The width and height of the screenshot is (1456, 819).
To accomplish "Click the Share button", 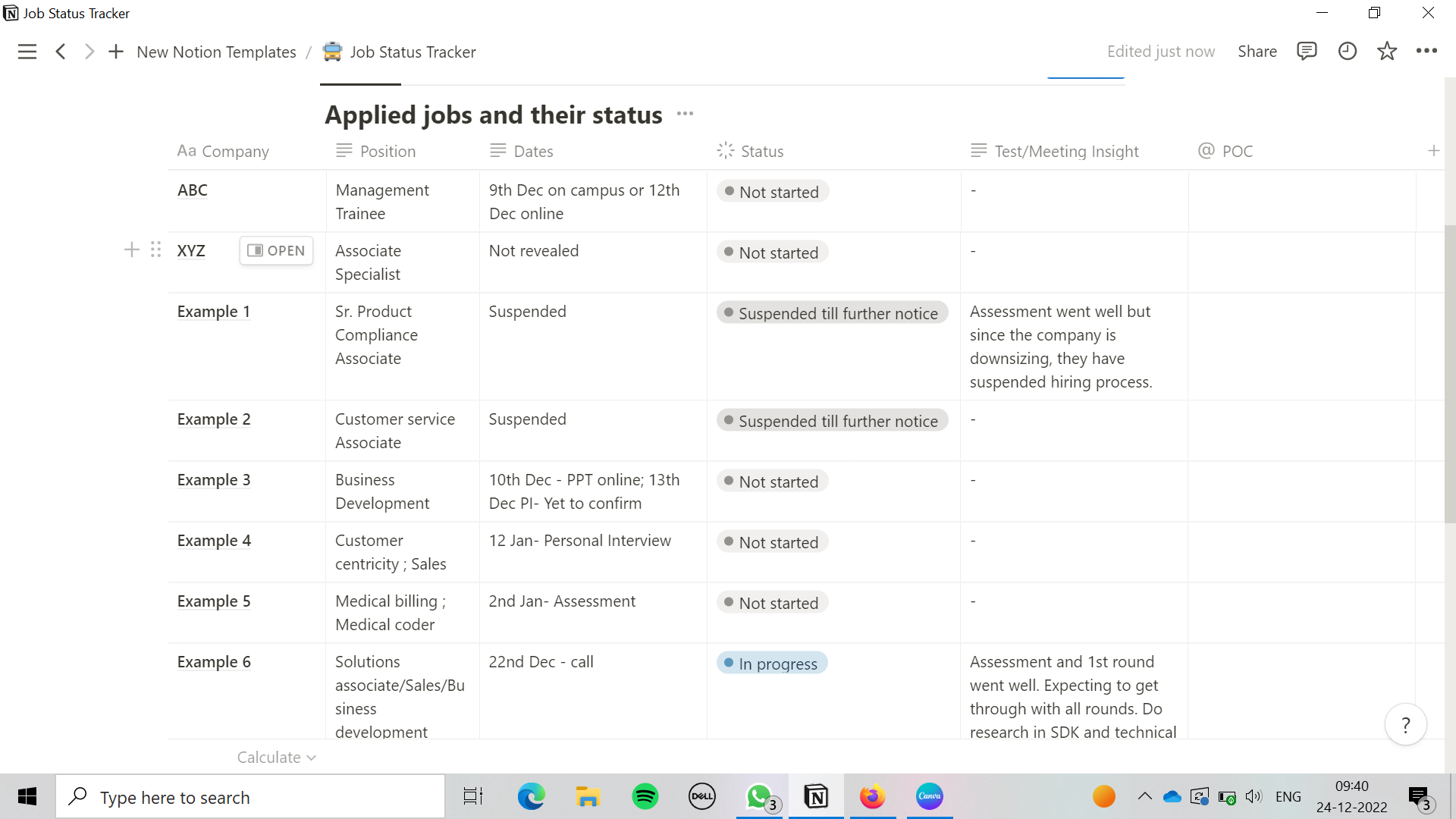I will tap(1257, 51).
